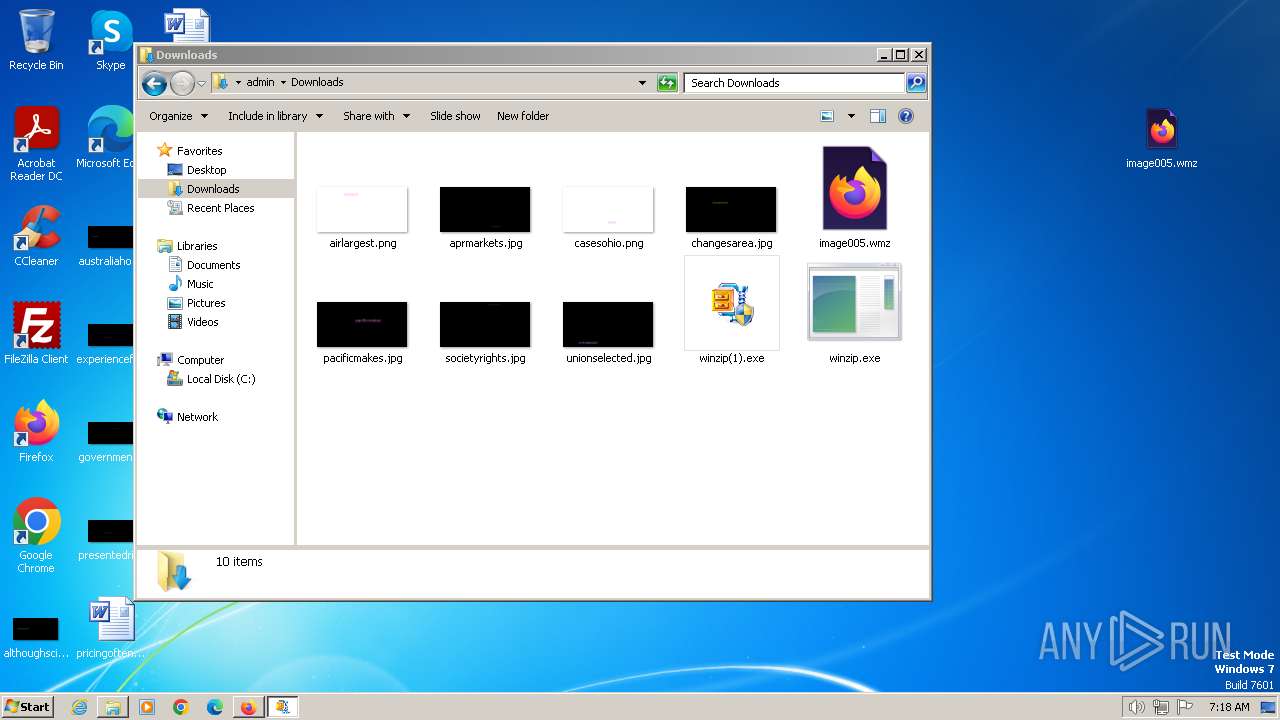
Task: Launch FileZilla Client from desktop
Action: click(x=36, y=334)
